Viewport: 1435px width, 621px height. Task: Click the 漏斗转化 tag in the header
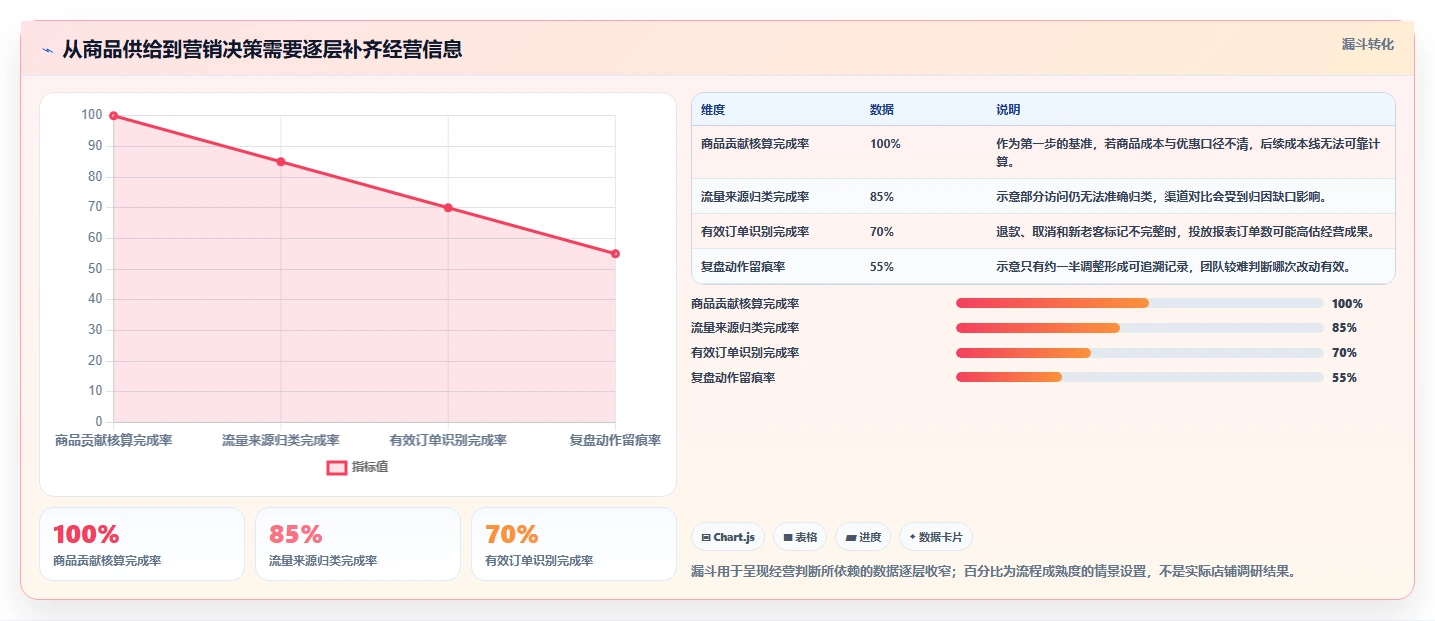(1367, 44)
